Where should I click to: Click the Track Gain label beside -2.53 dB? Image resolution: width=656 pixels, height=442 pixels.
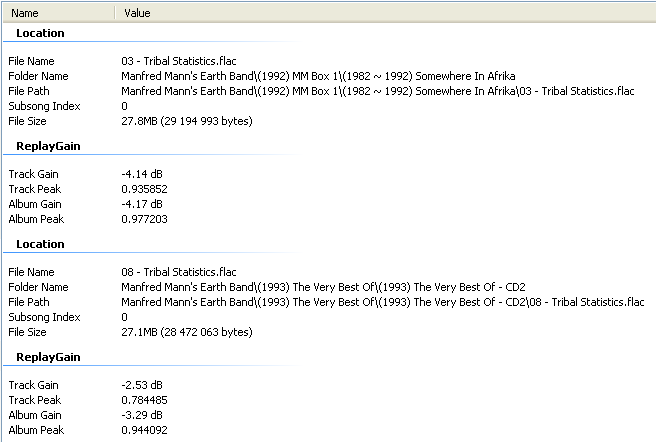click(33, 385)
